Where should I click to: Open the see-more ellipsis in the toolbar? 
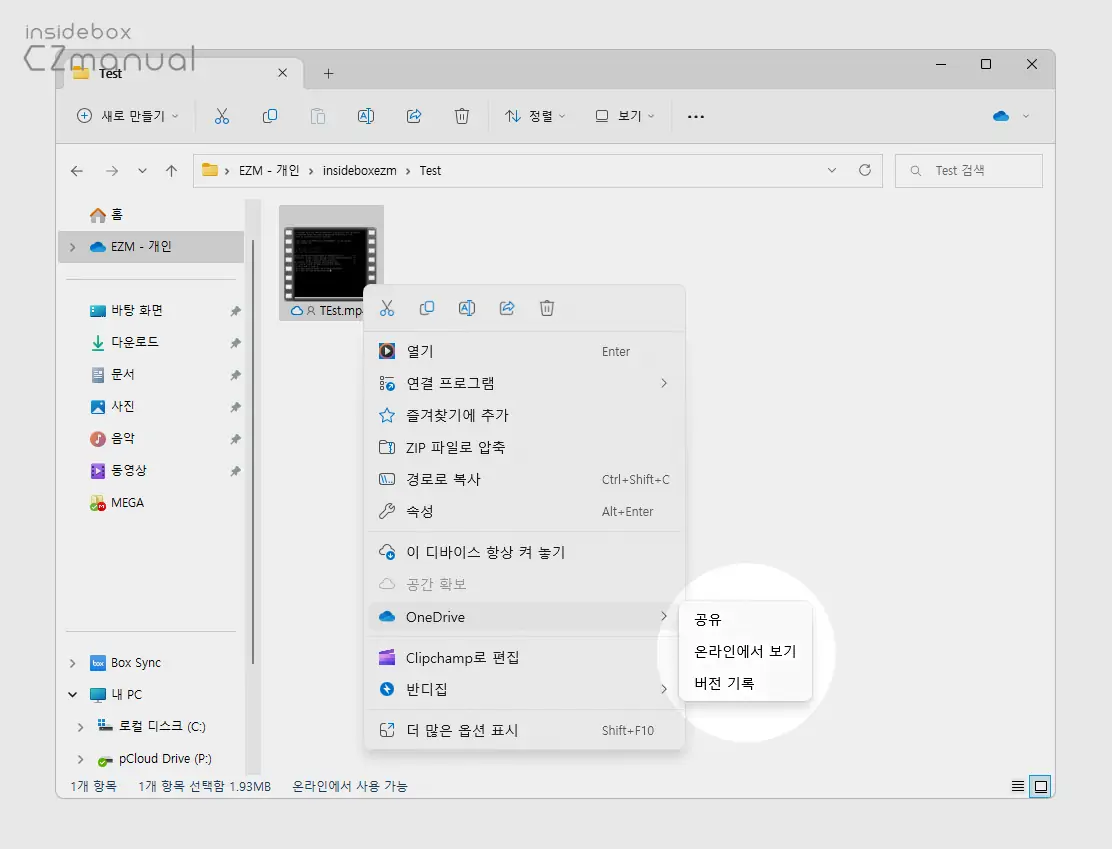coord(696,116)
